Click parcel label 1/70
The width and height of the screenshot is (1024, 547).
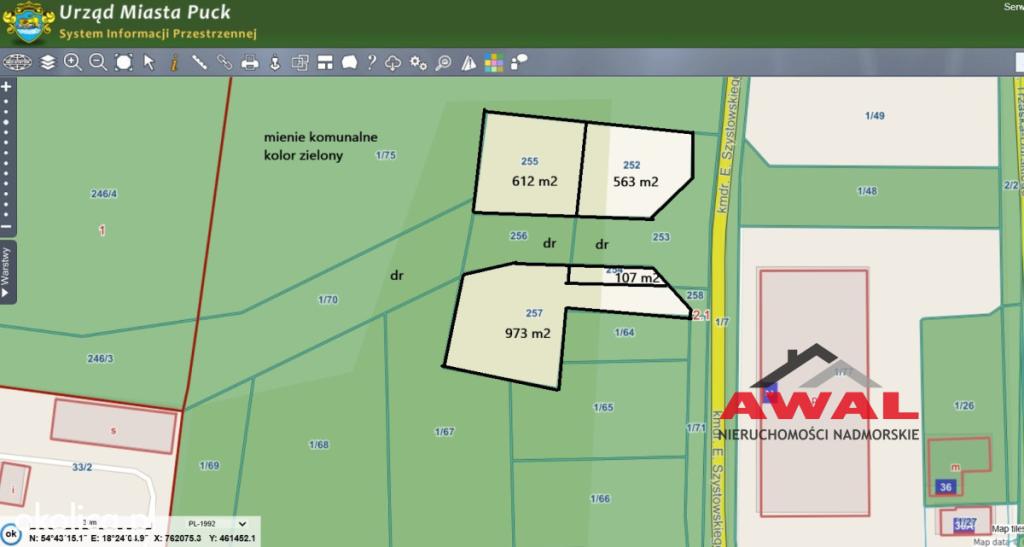(328, 300)
